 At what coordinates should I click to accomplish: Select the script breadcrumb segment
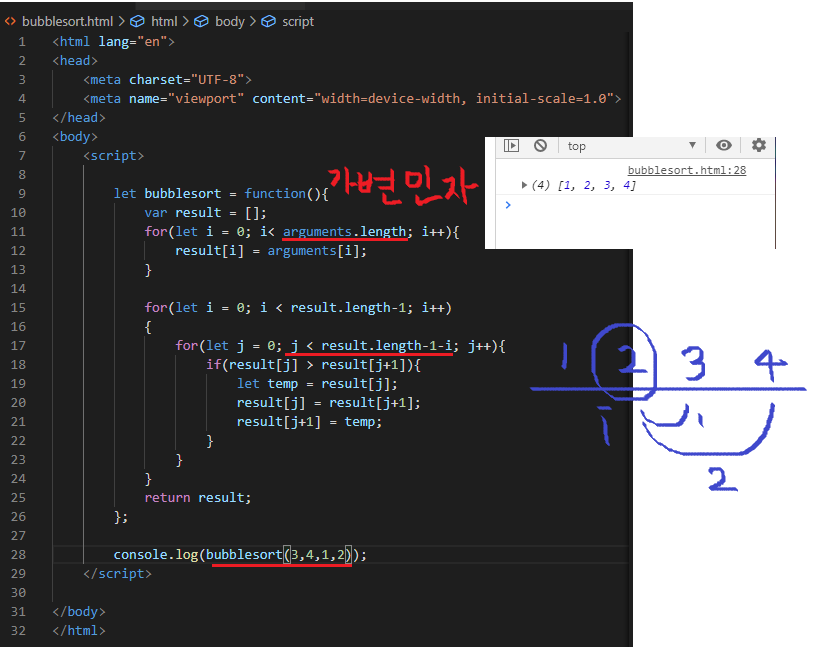pyautogui.click(x=298, y=21)
